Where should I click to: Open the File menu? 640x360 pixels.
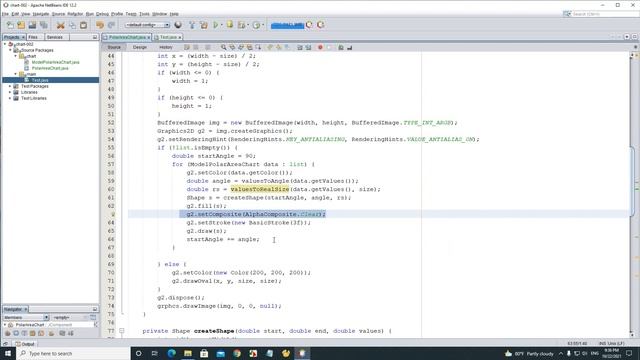coord(5,14)
